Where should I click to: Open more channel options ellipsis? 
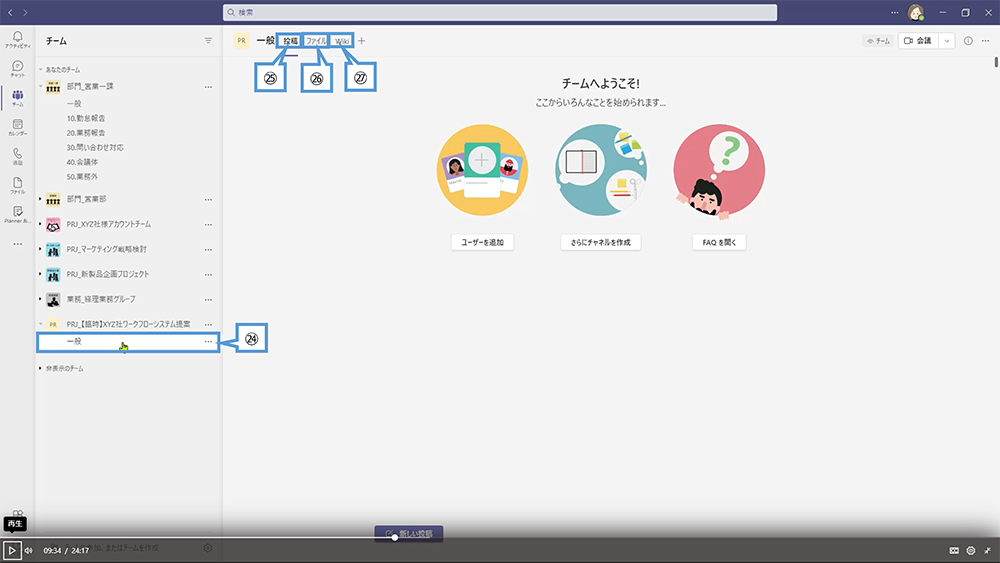[x=985, y=41]
